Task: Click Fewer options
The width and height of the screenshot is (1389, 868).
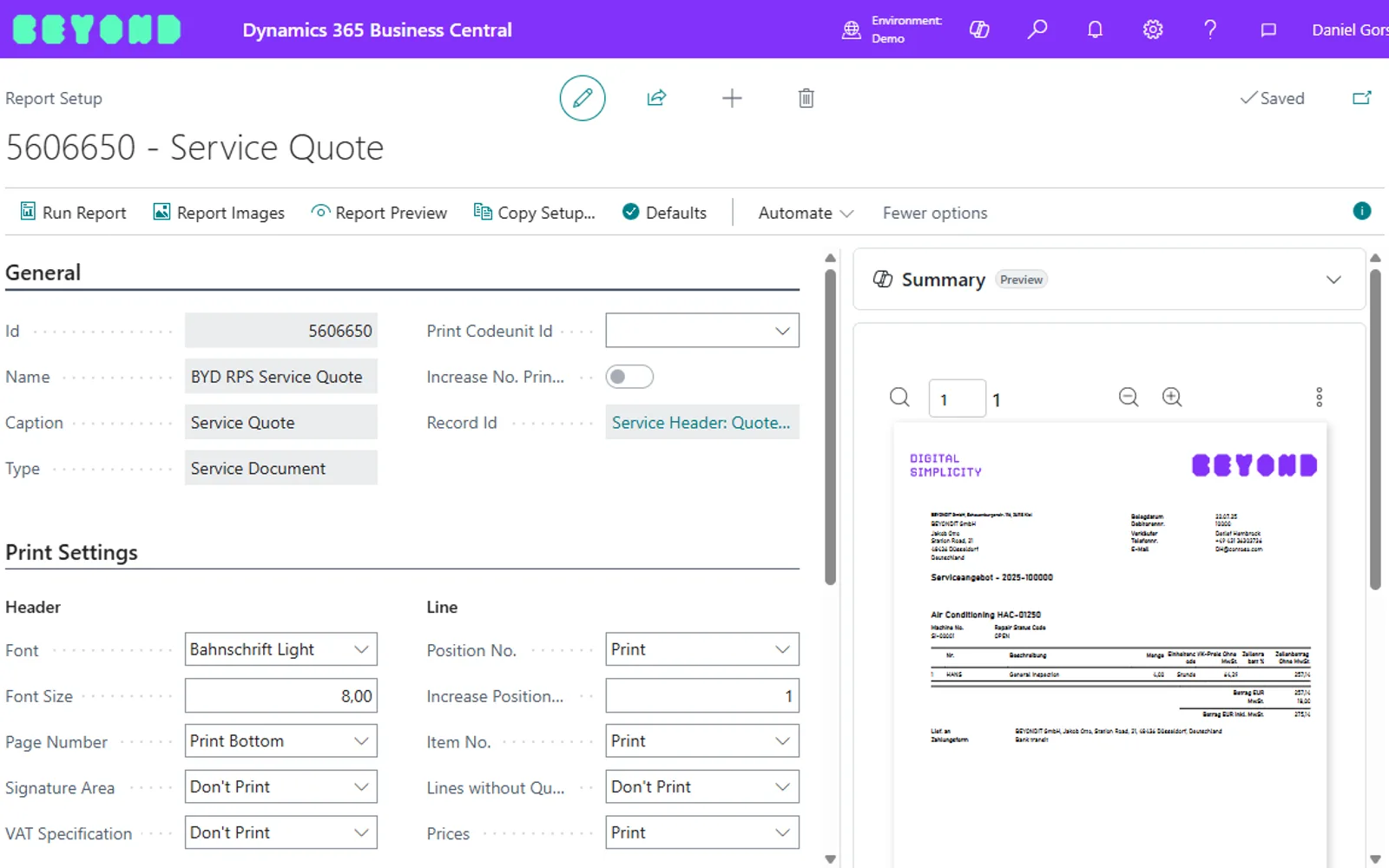Action: (935, 213)
